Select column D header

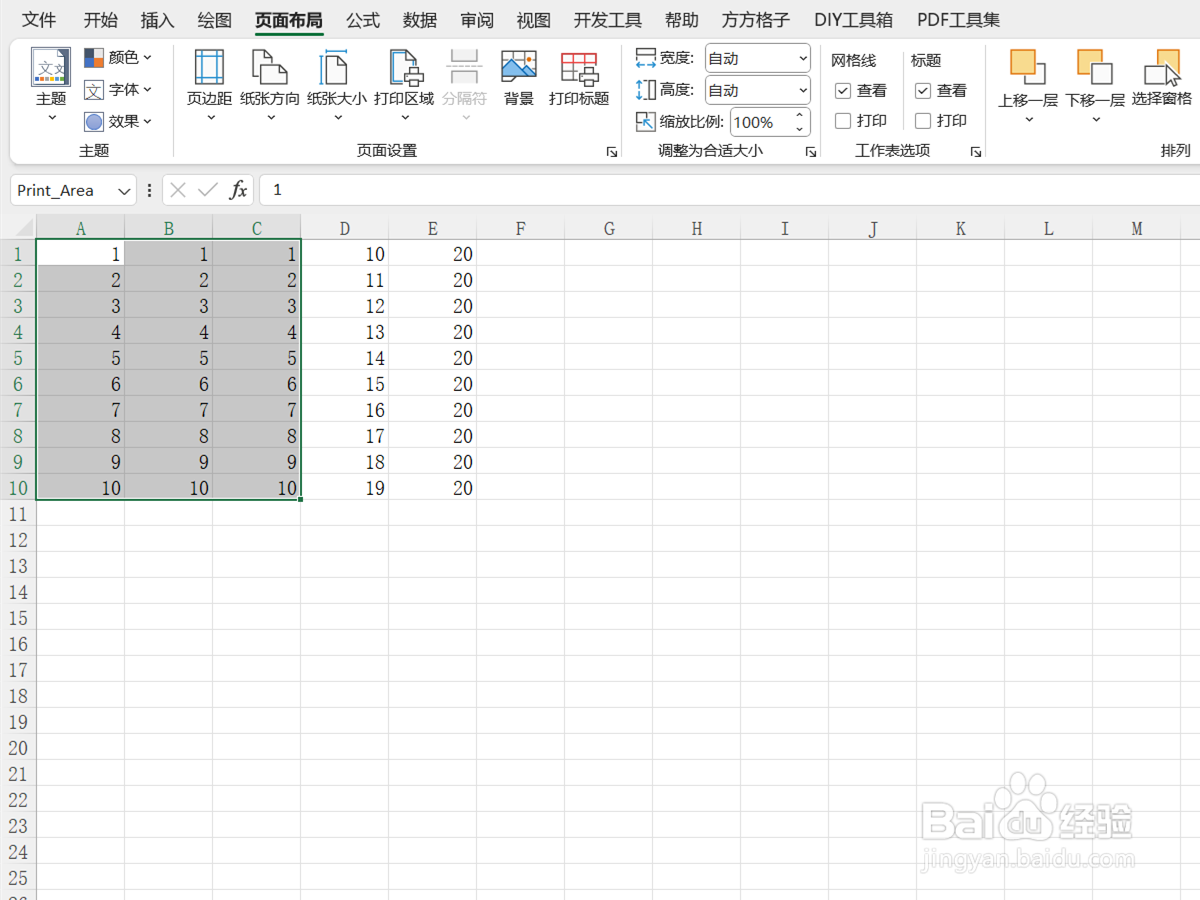(345, 229)
